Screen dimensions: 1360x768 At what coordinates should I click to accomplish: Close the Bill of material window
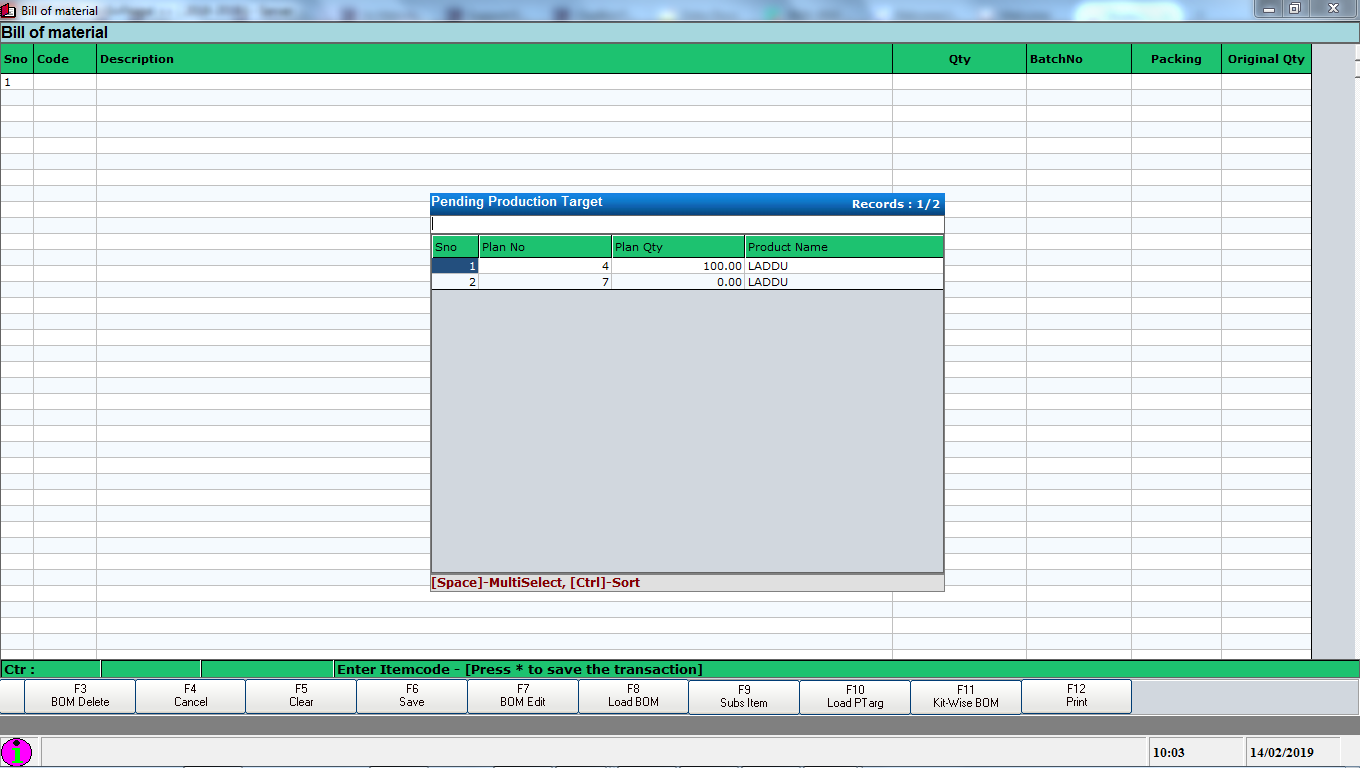click(1332, 9)
